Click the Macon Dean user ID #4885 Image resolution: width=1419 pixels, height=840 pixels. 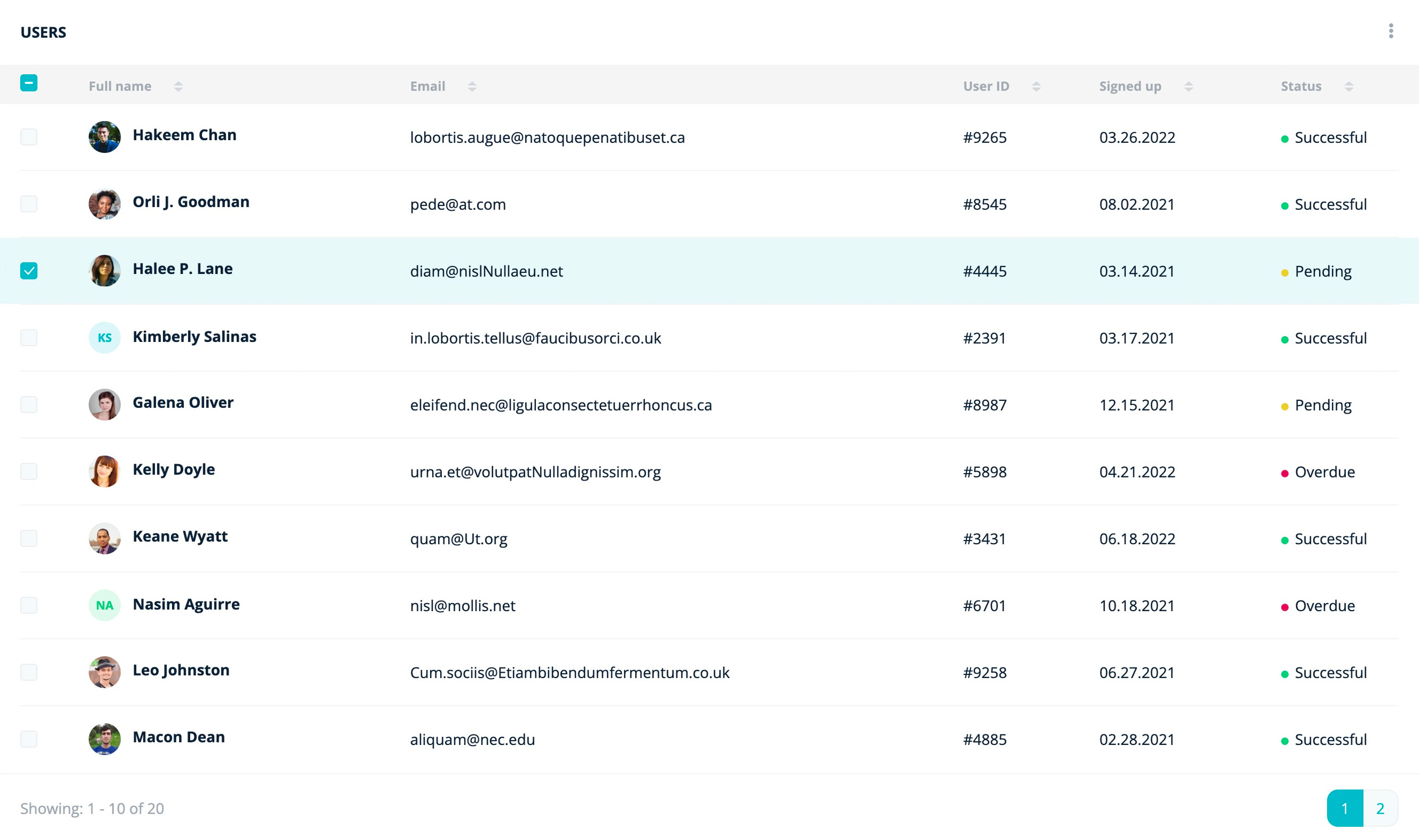tap(984, 740)
